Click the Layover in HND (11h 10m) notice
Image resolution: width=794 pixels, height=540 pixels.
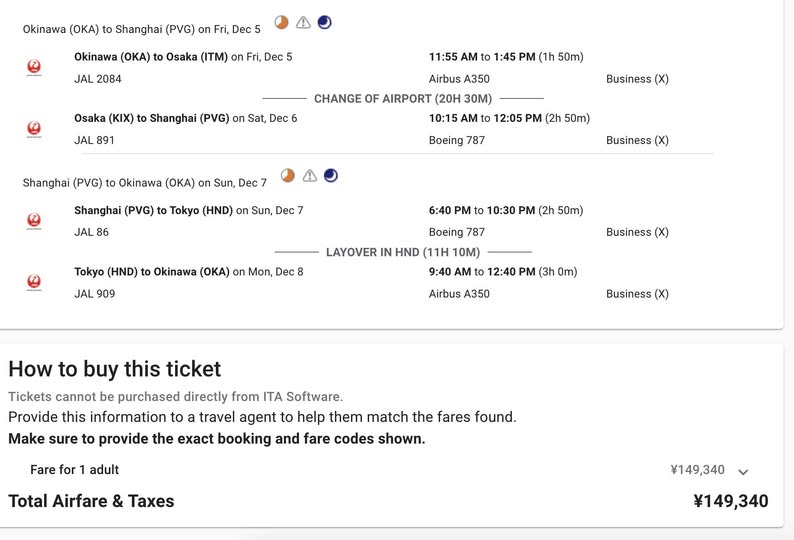[x=402, y=252]
